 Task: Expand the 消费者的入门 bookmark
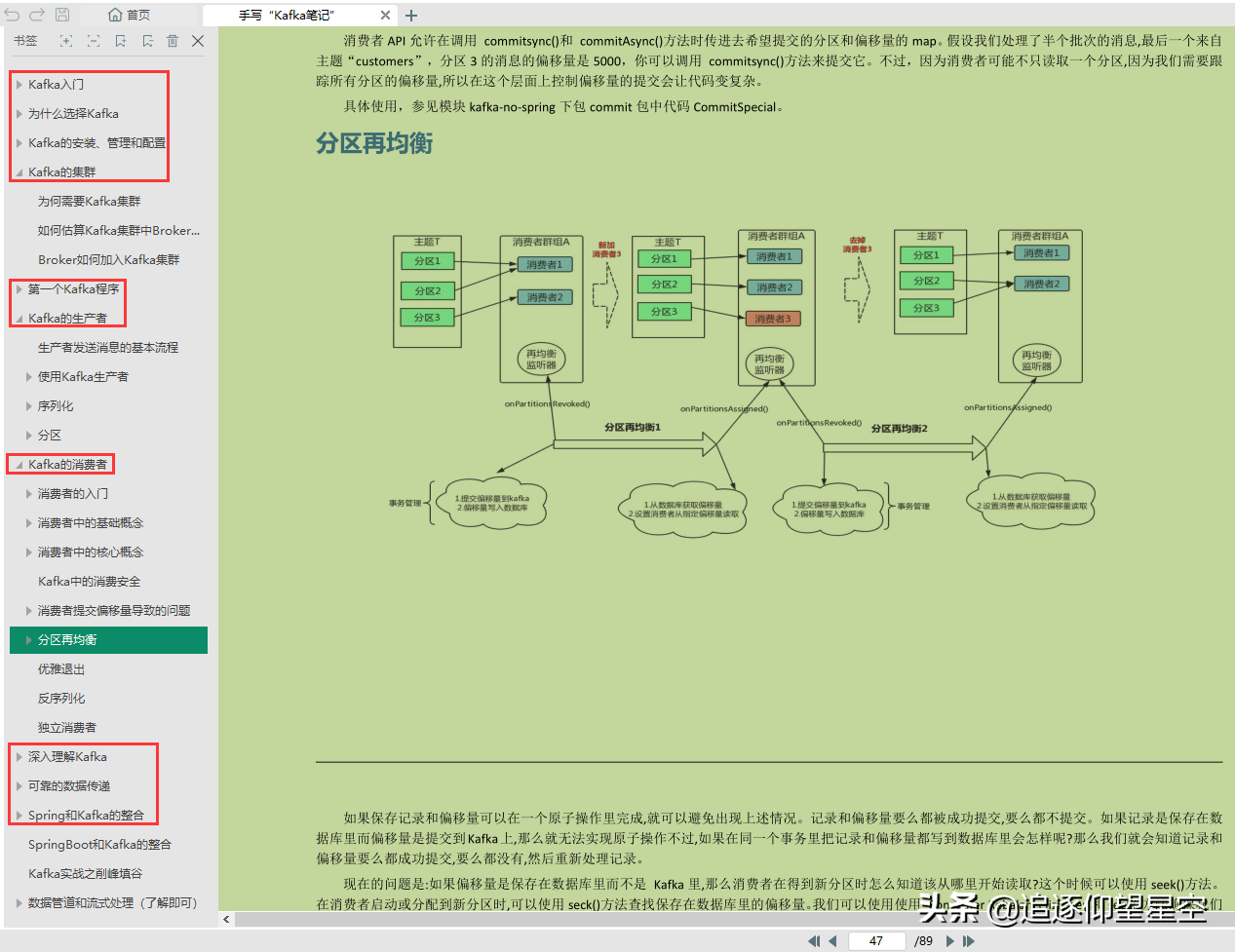tap(29, 494)
